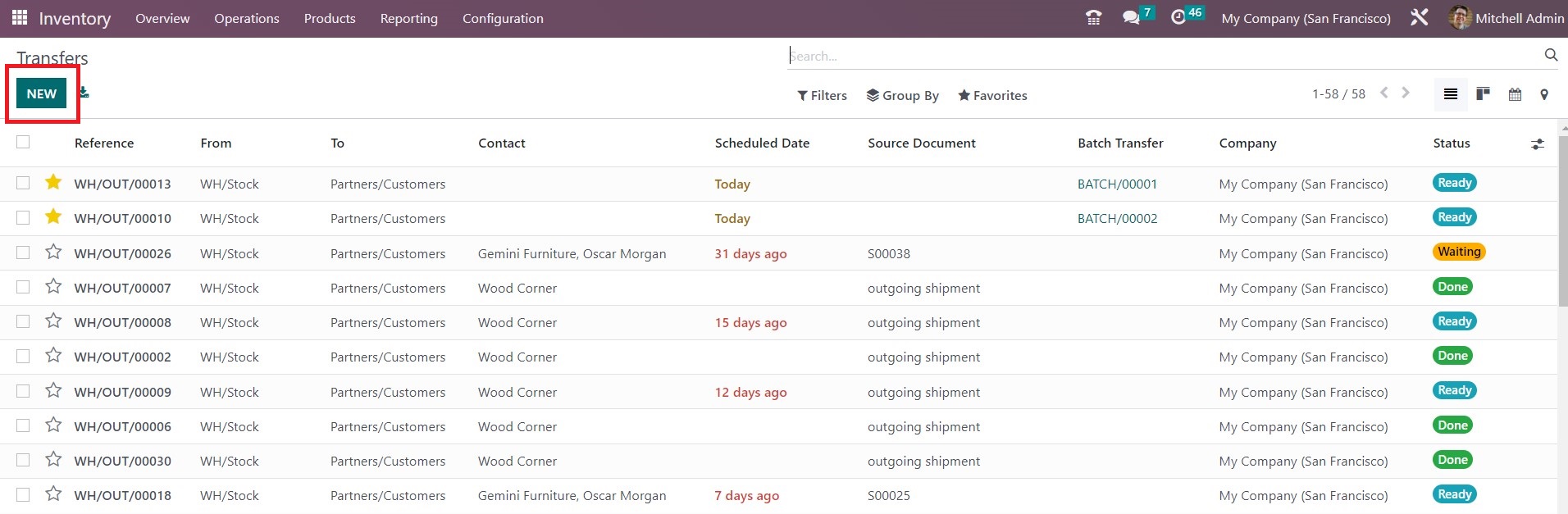This screenshot has height=514, width=1568.
Task: Open the Configuration menu
Action: 503,18
